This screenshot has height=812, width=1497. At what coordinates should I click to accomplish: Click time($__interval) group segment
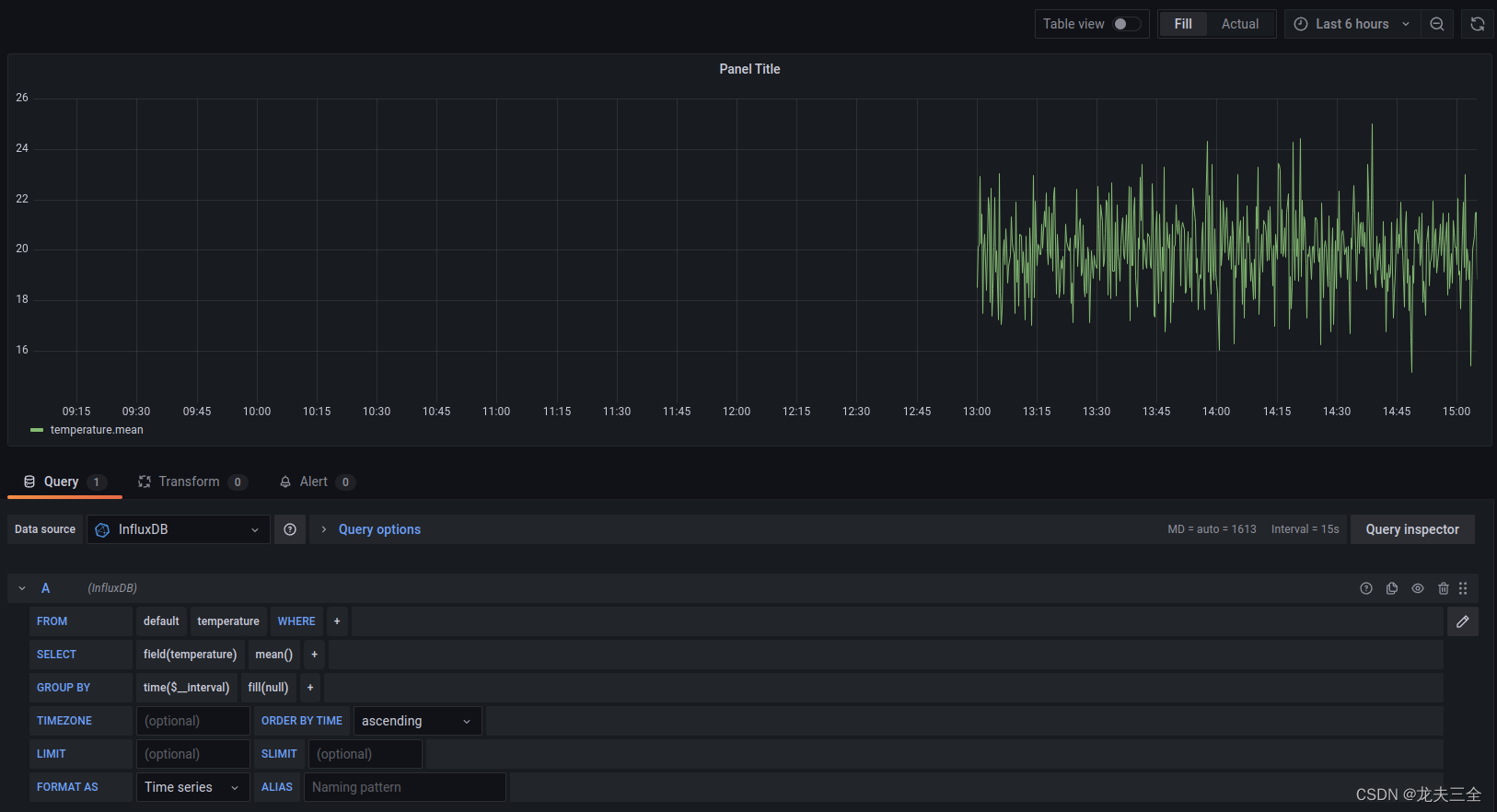coord(186,688)
